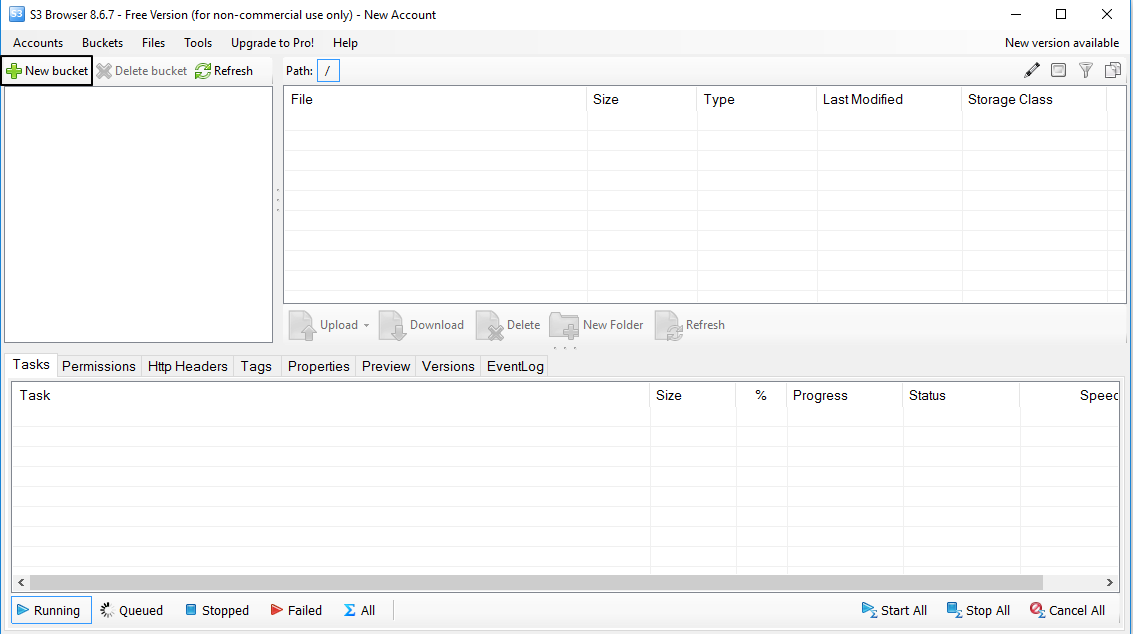Create a New bucket
The image size is (1133, 634).
click(x=47, y=71)
